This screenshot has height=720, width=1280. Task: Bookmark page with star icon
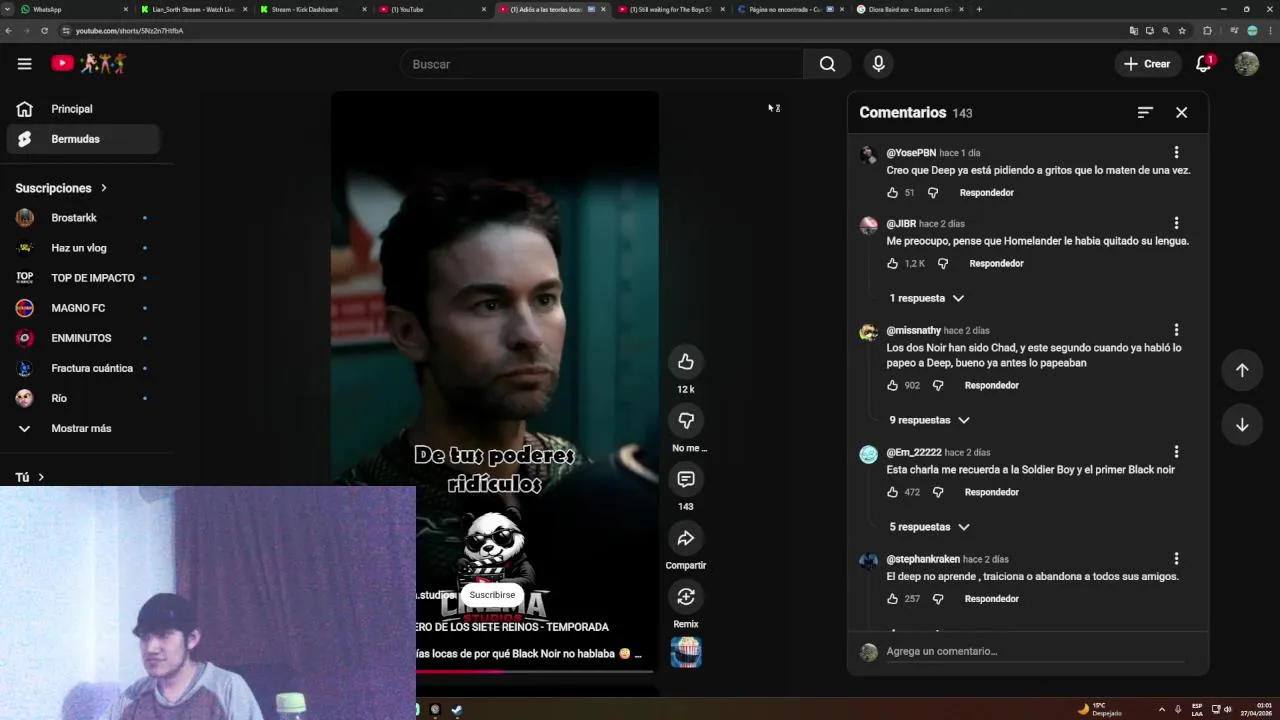coord(1181,31)
